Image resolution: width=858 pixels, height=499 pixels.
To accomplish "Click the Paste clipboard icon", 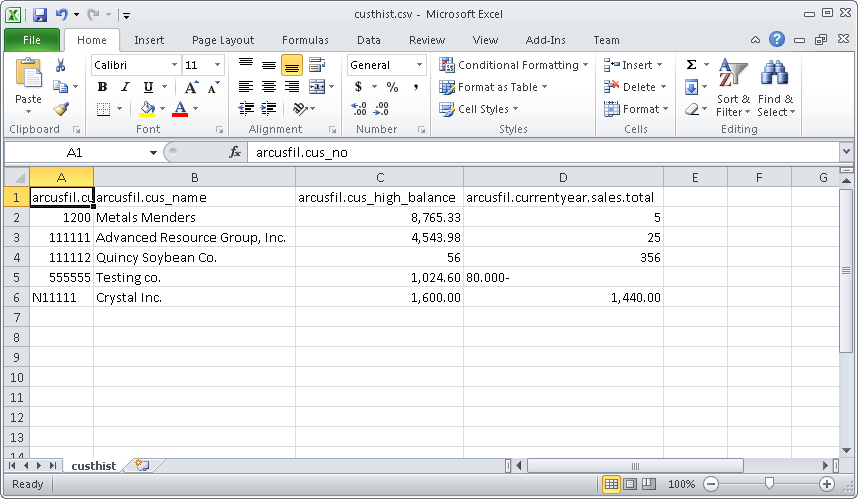I will (28, 74).
